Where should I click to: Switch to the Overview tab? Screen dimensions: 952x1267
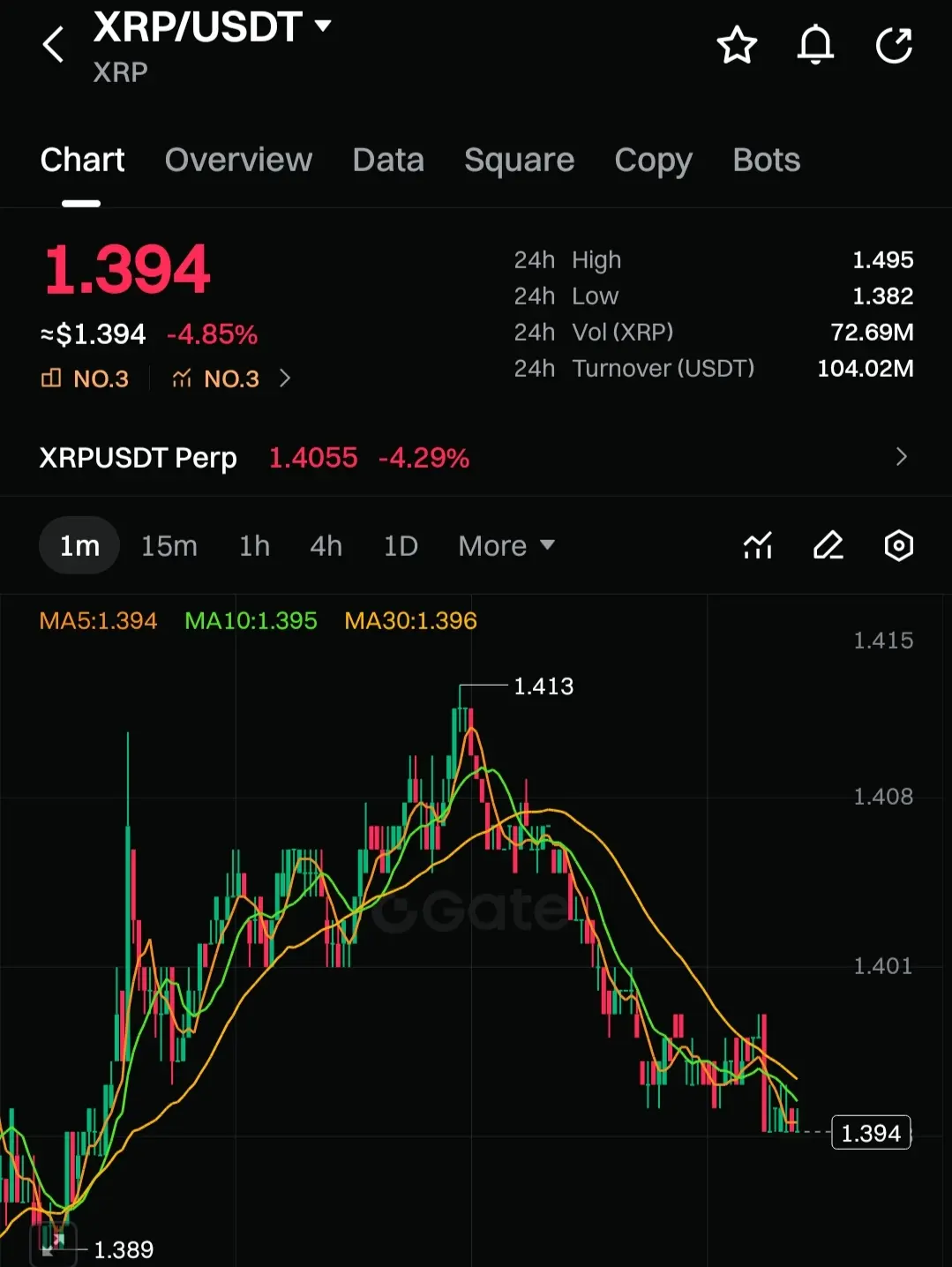point(238,160)
